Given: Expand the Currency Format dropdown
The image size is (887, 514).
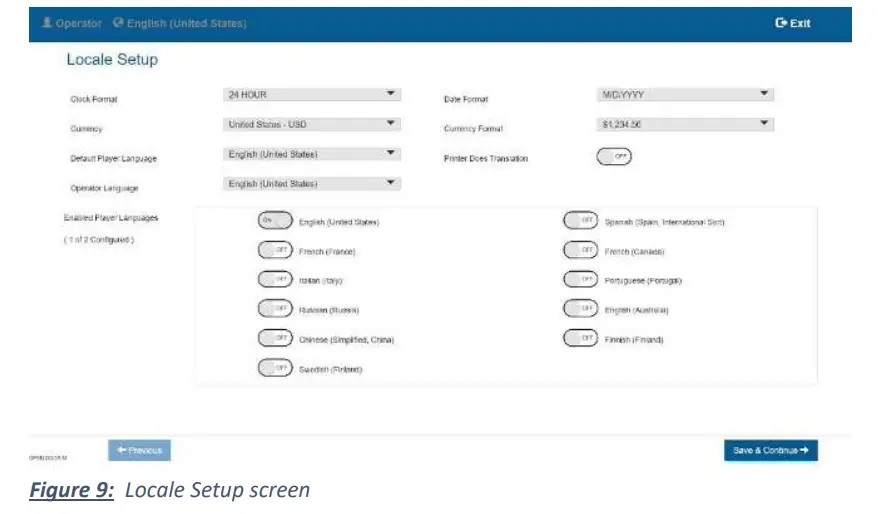Looking at the screenshot, I should point(685,125).
